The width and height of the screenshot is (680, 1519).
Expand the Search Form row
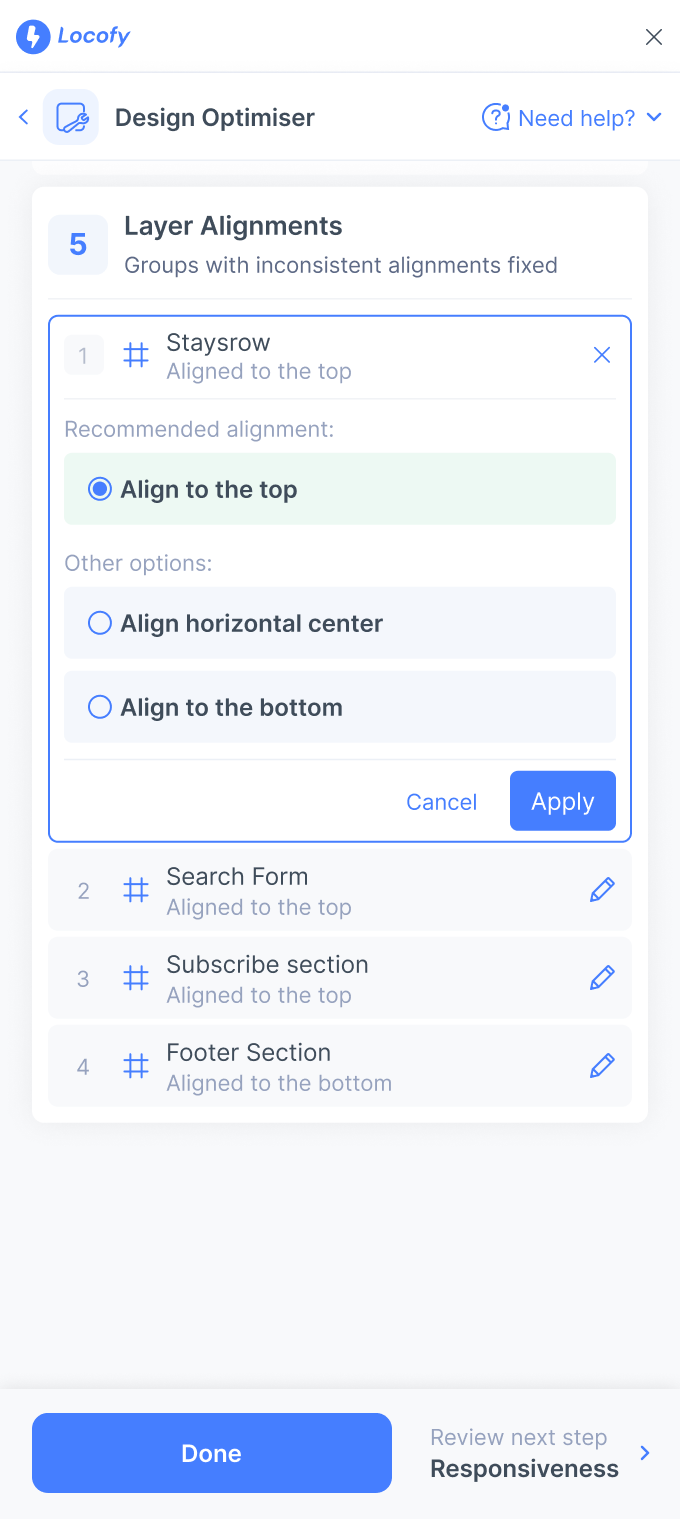click(340, 890)
